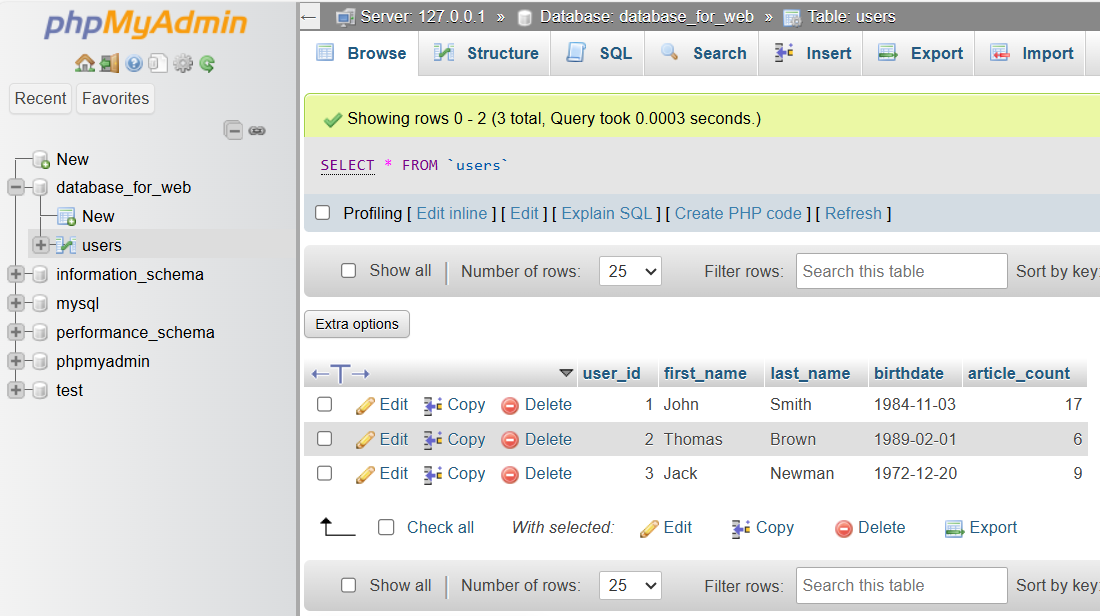
Task: Collapse the database_for_web tree node
Action: (16, 187)
